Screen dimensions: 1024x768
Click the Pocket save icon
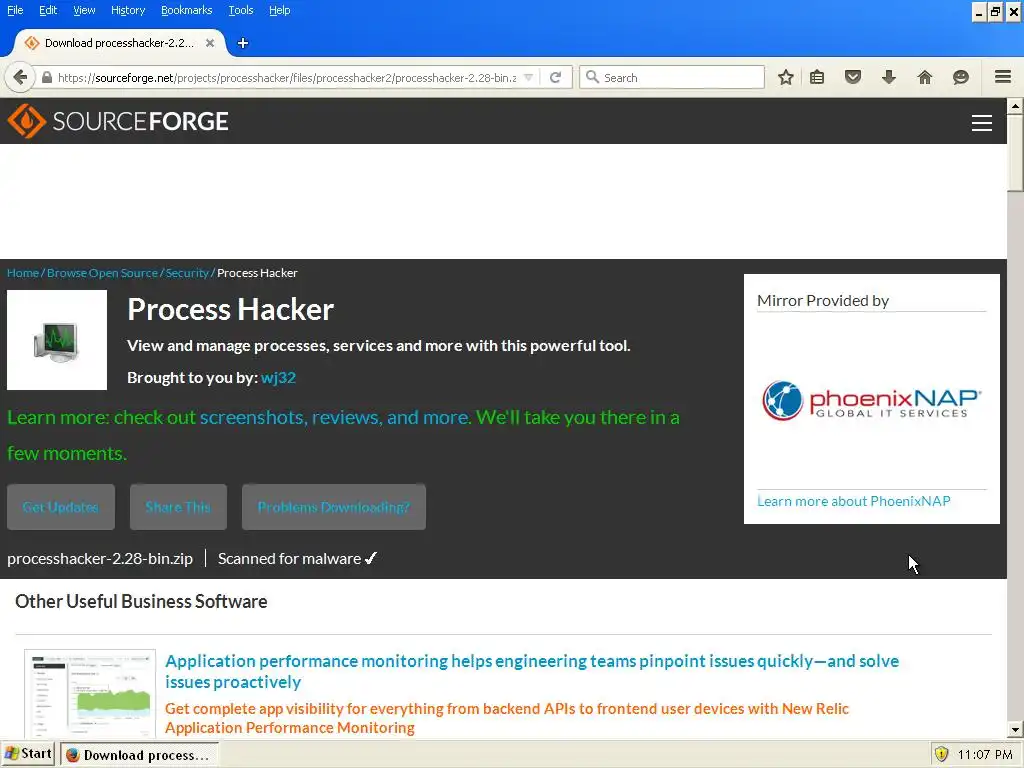(853, 78)
